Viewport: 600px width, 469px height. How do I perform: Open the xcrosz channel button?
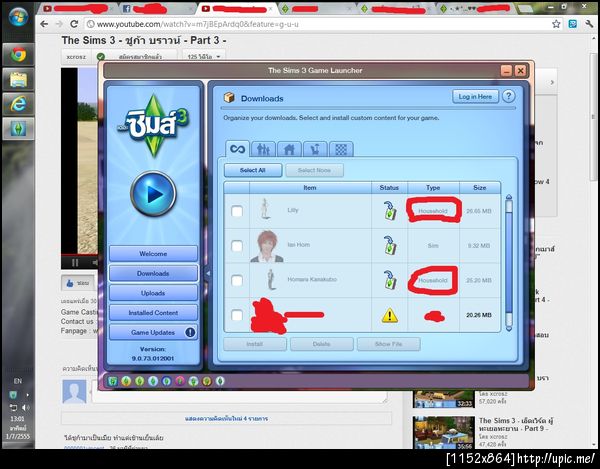pyautogui.click(x=76, y=57)
